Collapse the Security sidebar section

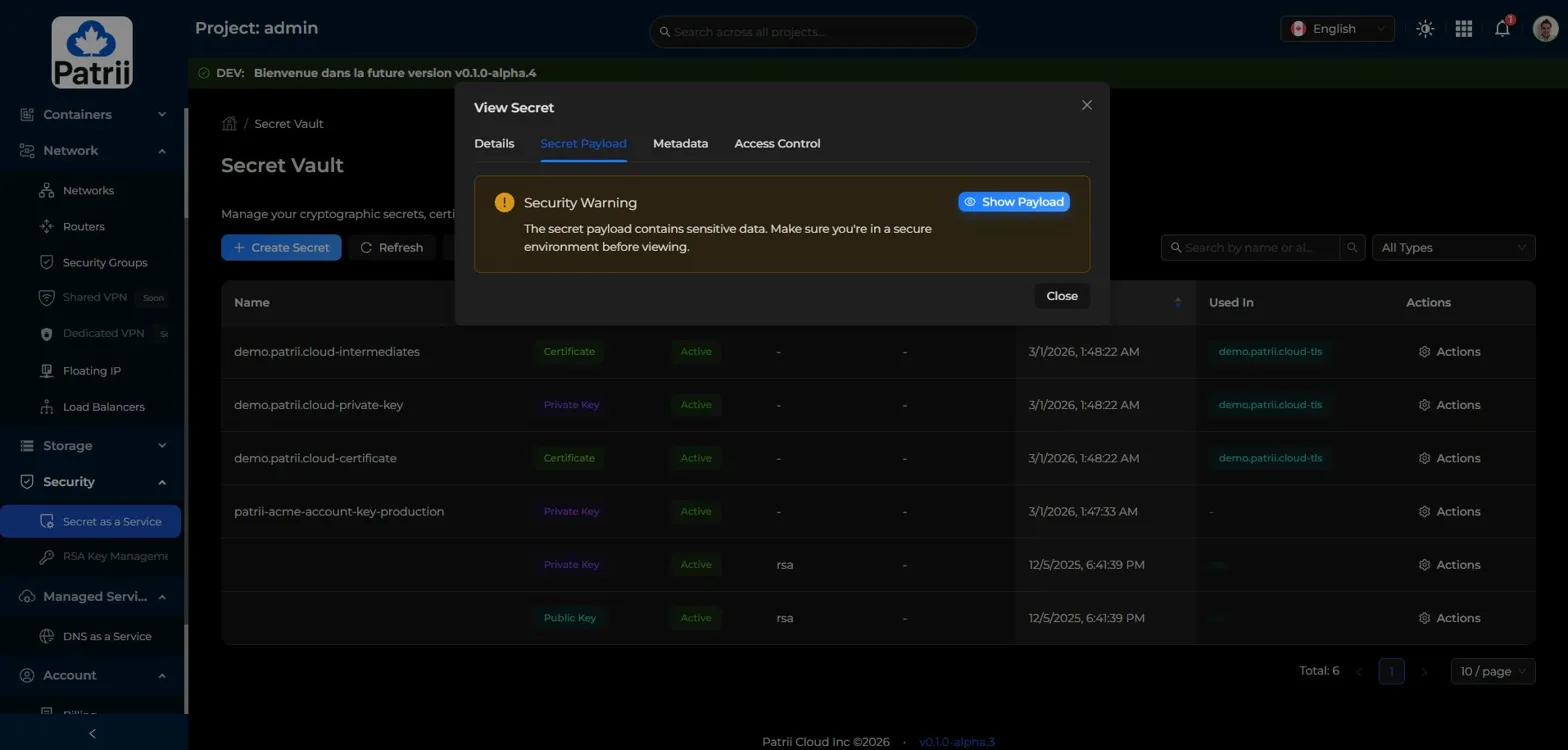point(162,481)
